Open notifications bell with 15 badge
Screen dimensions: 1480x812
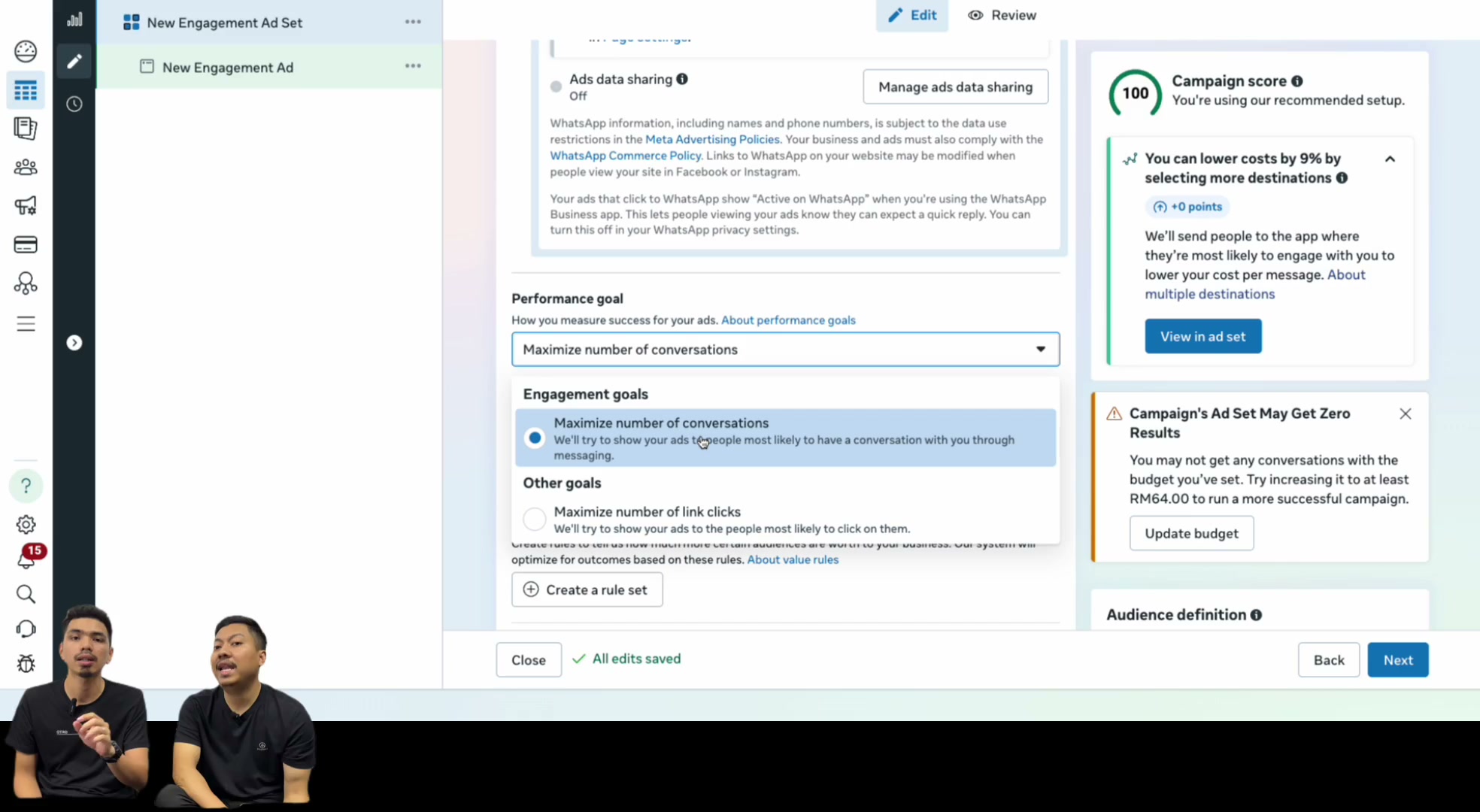(27, 557)
